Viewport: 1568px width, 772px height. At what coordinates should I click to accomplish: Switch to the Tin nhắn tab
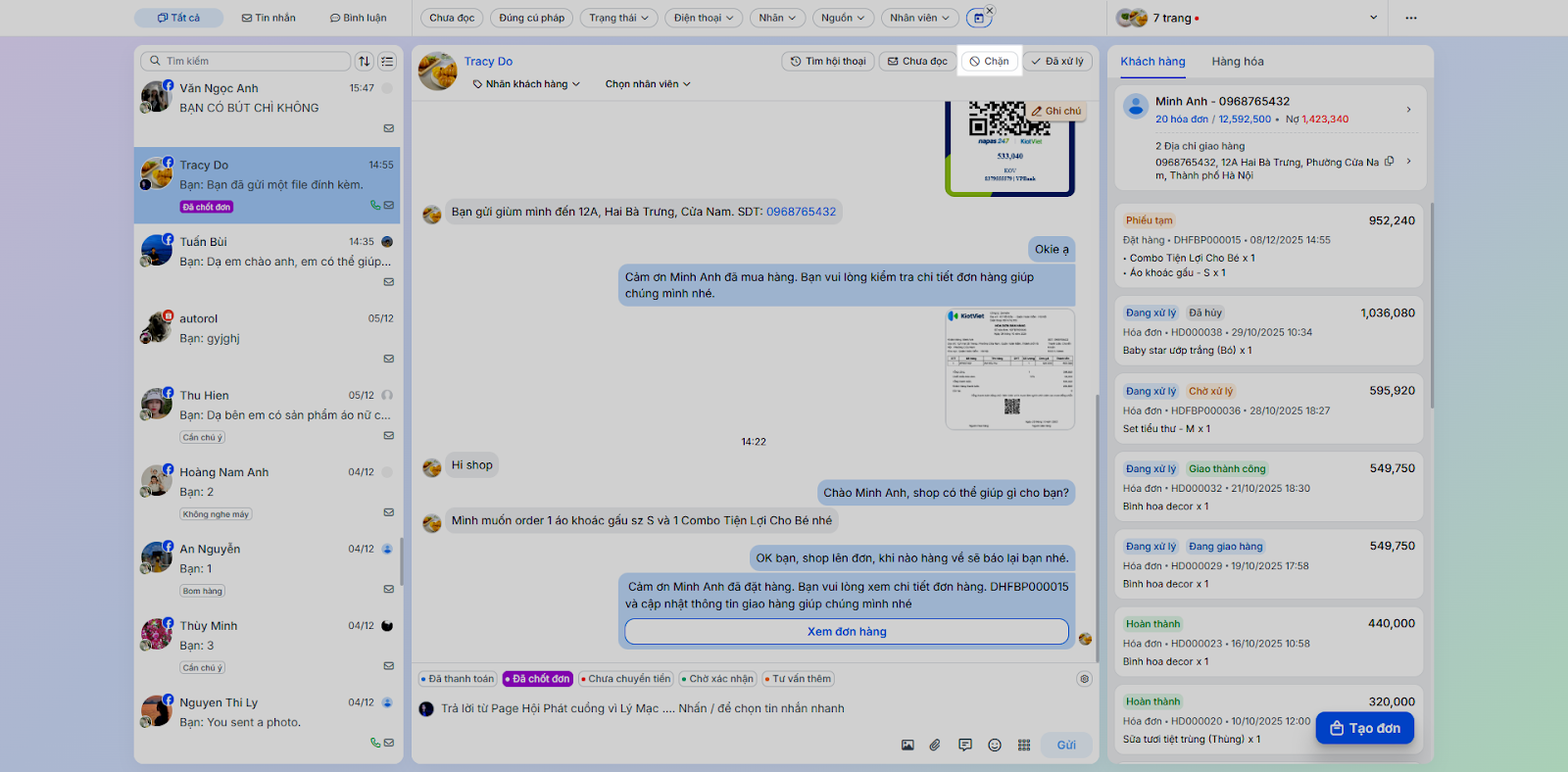269,18
